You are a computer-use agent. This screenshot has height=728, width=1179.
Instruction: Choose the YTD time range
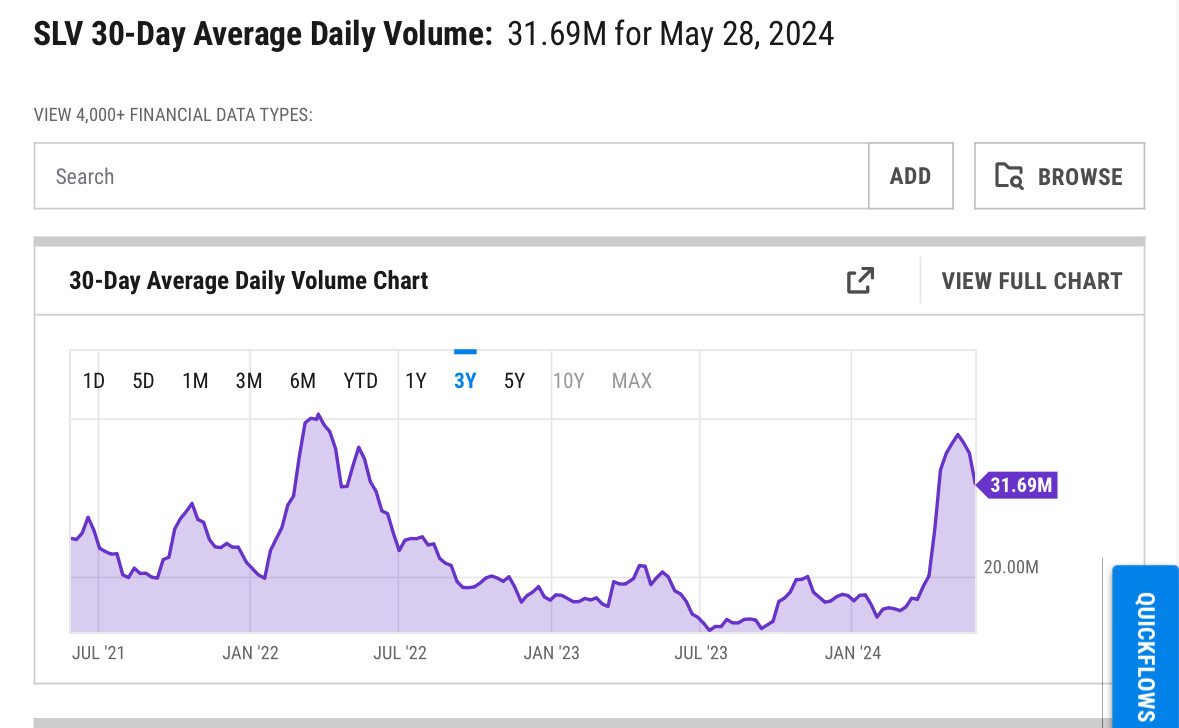coord(360,381)
